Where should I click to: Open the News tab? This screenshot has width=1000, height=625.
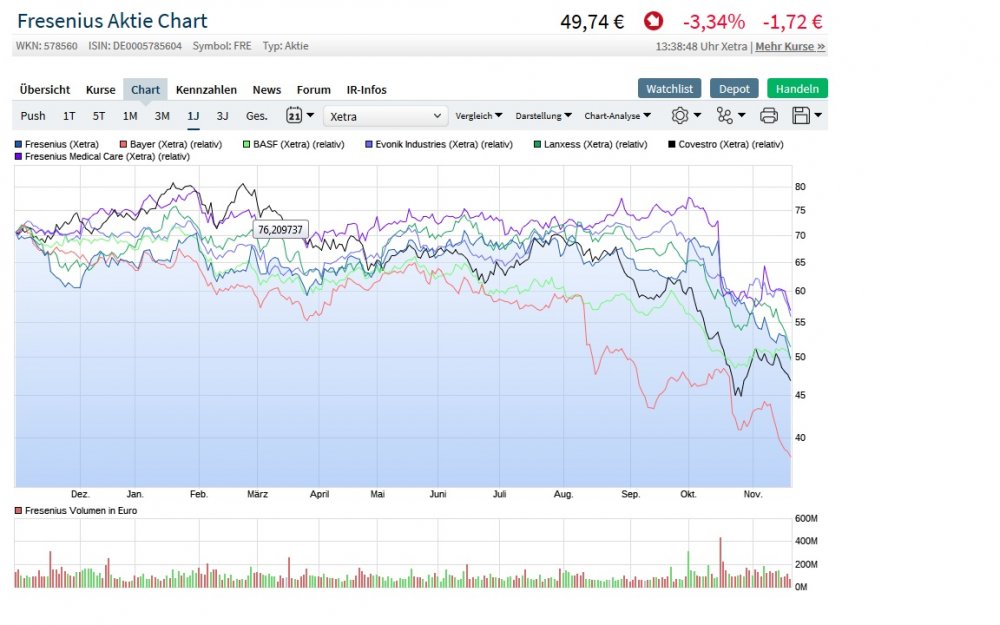click(x=267, y=89)
